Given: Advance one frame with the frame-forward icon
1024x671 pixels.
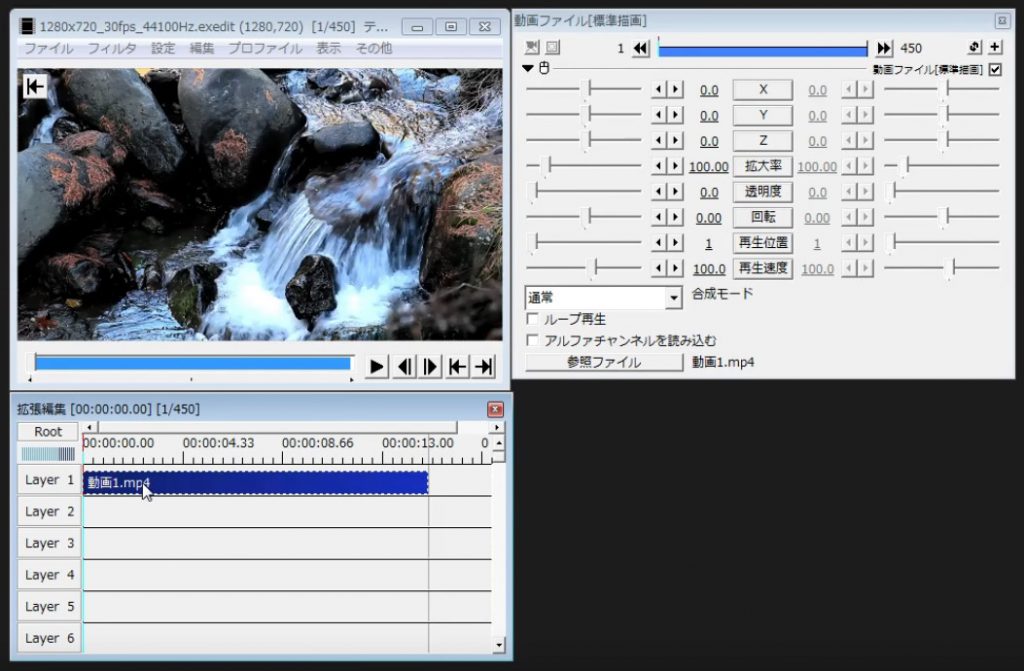Looking at the screenshot, I should 430,366.
